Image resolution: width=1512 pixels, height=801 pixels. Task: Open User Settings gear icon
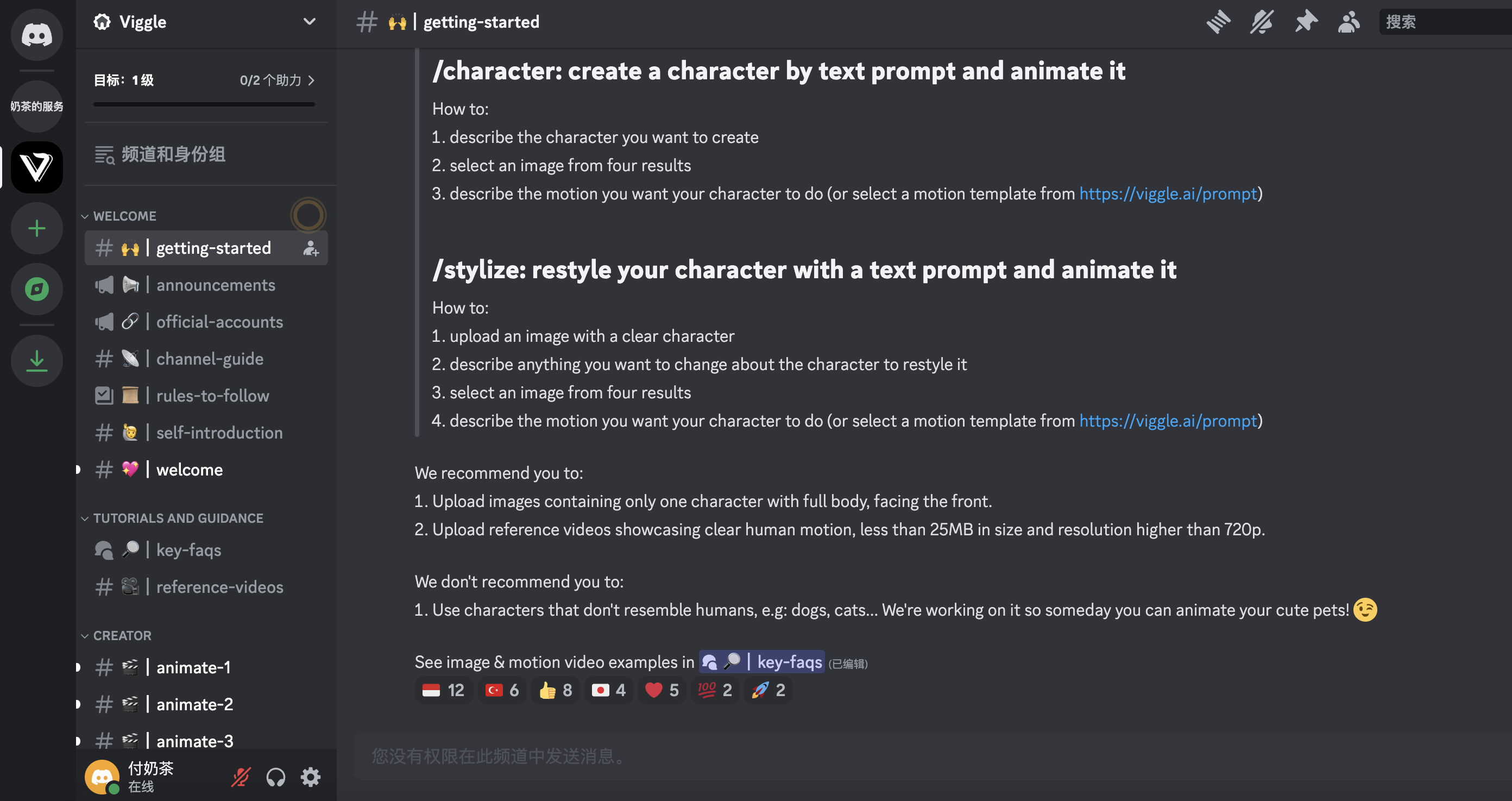click(311, 777)
